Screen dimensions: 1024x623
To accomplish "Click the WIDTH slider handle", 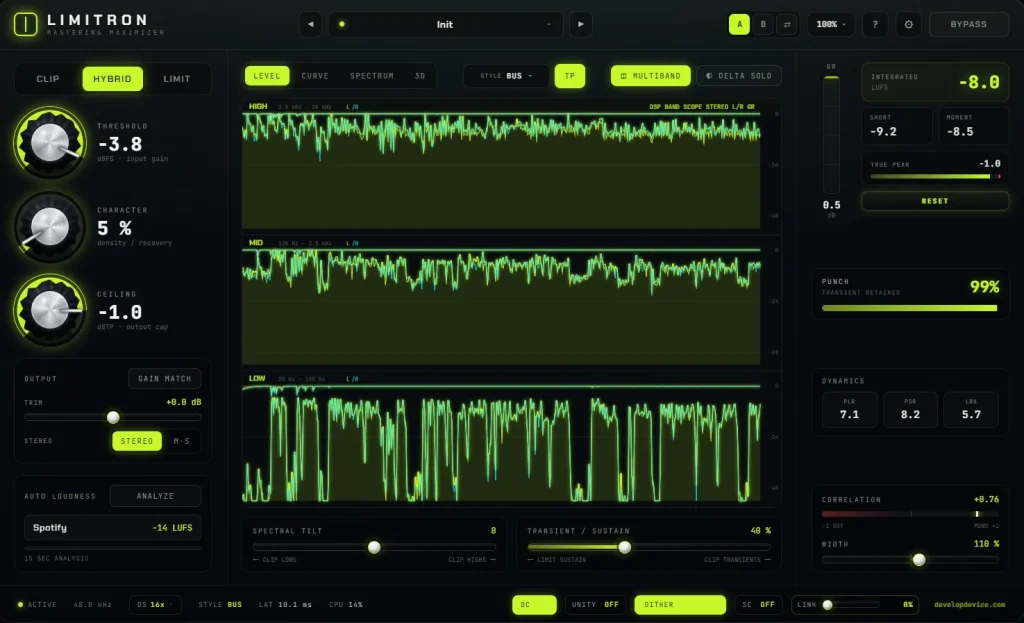I will coord(919,560).
